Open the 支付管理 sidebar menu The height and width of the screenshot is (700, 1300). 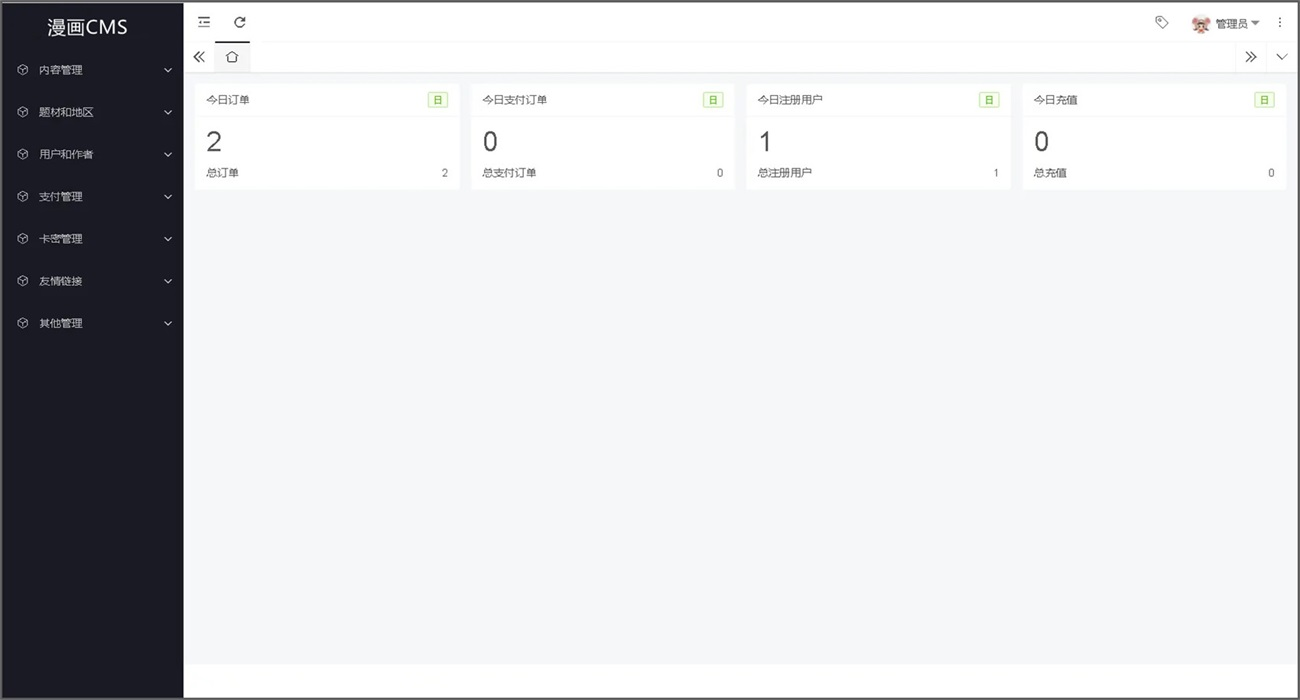click(x=93, y=197)
